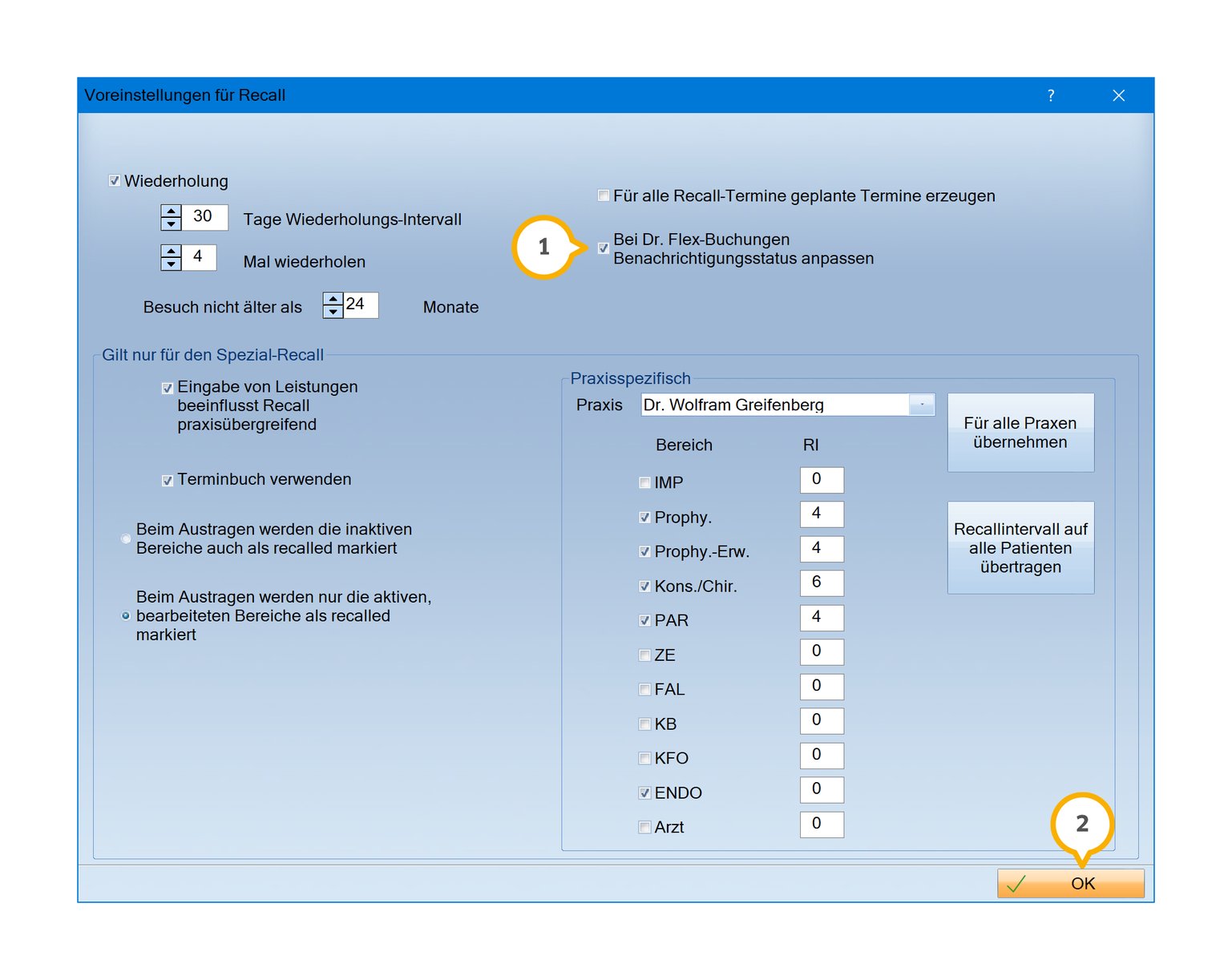Increase the Besuch nicht älter als months

[x=333, y=299]
